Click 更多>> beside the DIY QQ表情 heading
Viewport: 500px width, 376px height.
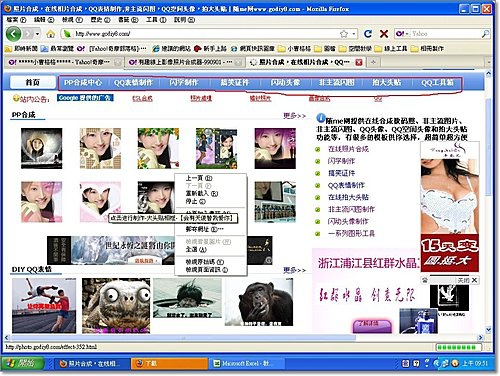(x=294, y=270)
